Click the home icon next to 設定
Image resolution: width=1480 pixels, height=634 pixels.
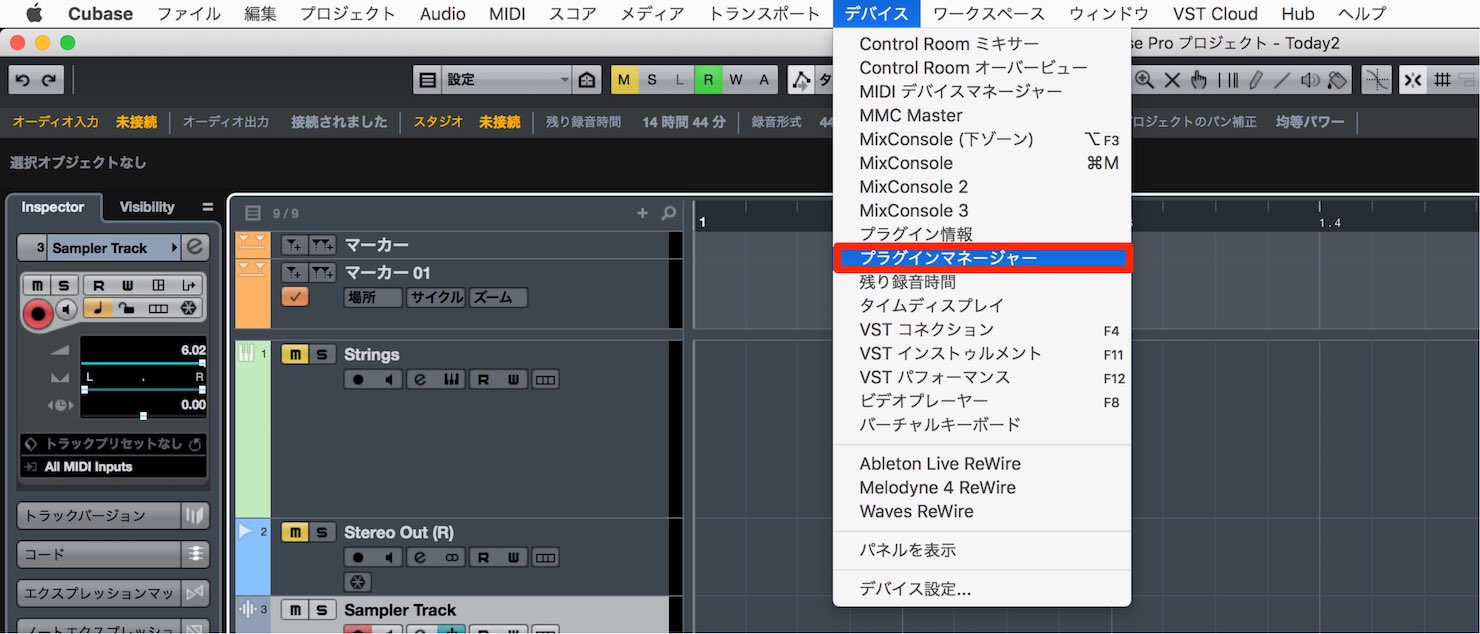point(588,80)
